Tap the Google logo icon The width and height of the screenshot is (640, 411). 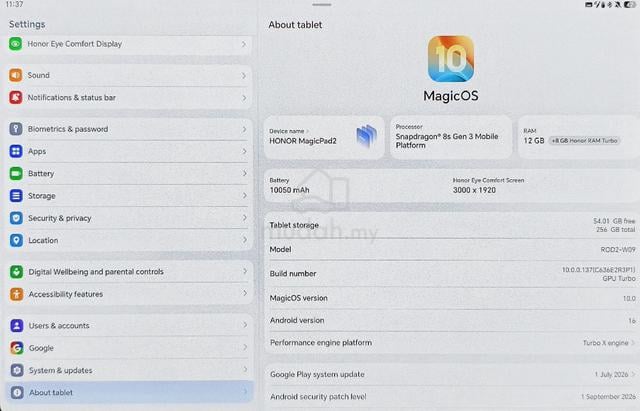point(17,348)
